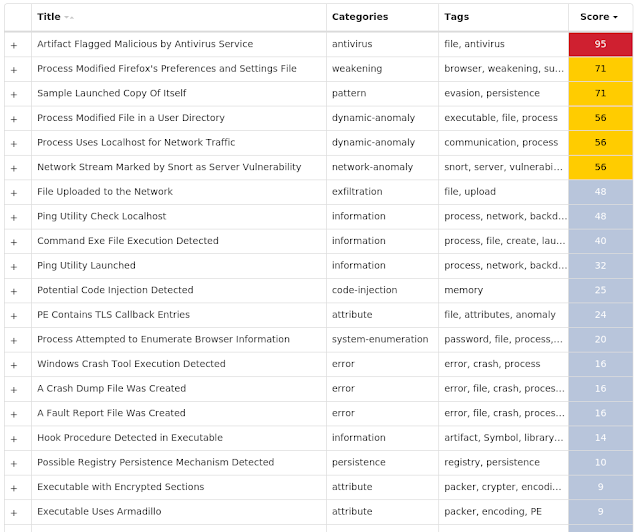Expand the Artifact Flagged Malicious by Antivirus row
Image resolution: width=640 pixels, height=532 pixels.
click(14, 45)
